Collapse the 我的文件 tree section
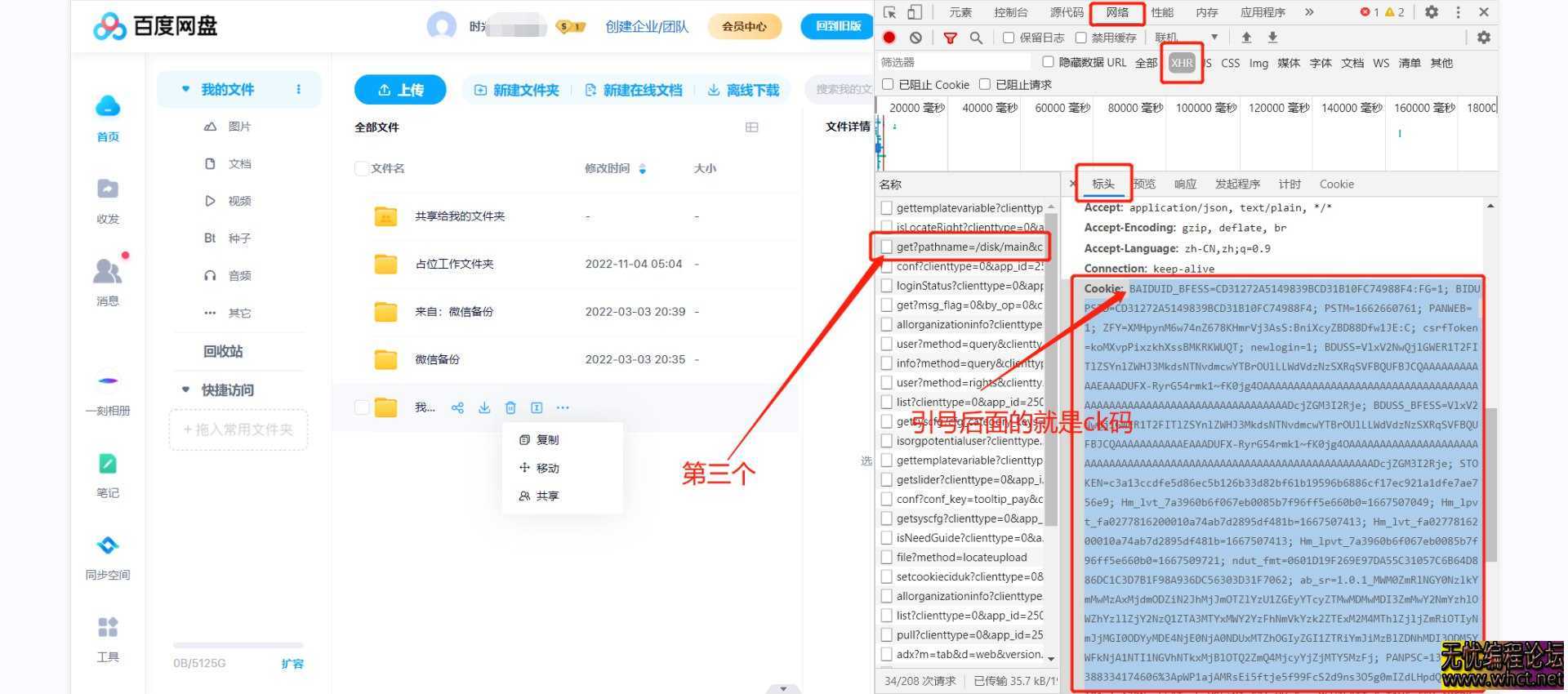This screenshot has width=1568, height=694. coord(185,89)
